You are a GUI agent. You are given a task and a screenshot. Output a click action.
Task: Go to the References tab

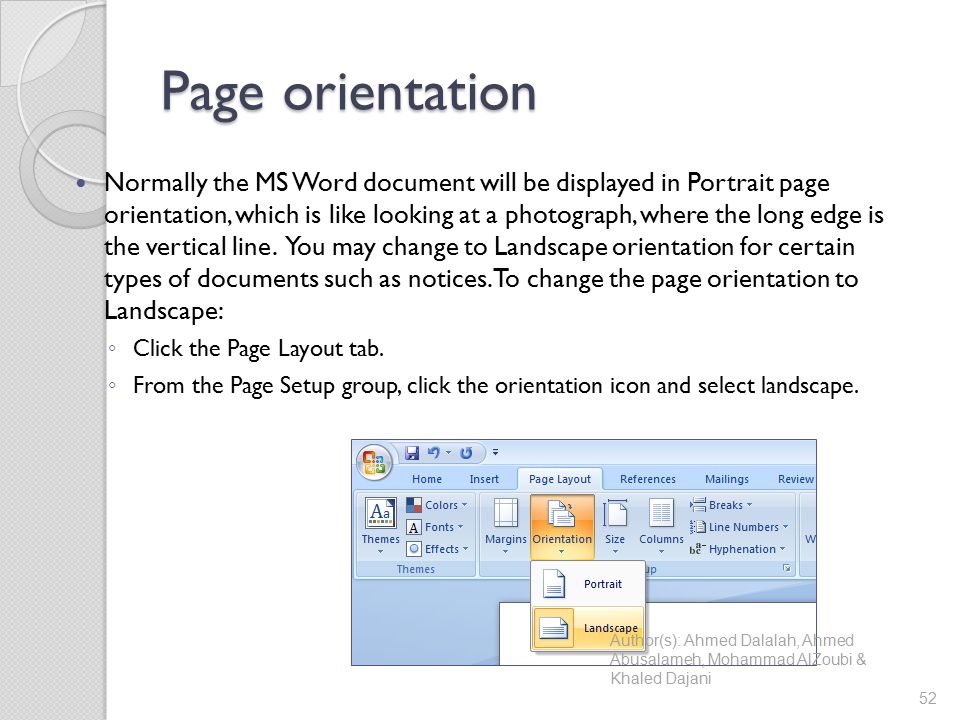648,479
